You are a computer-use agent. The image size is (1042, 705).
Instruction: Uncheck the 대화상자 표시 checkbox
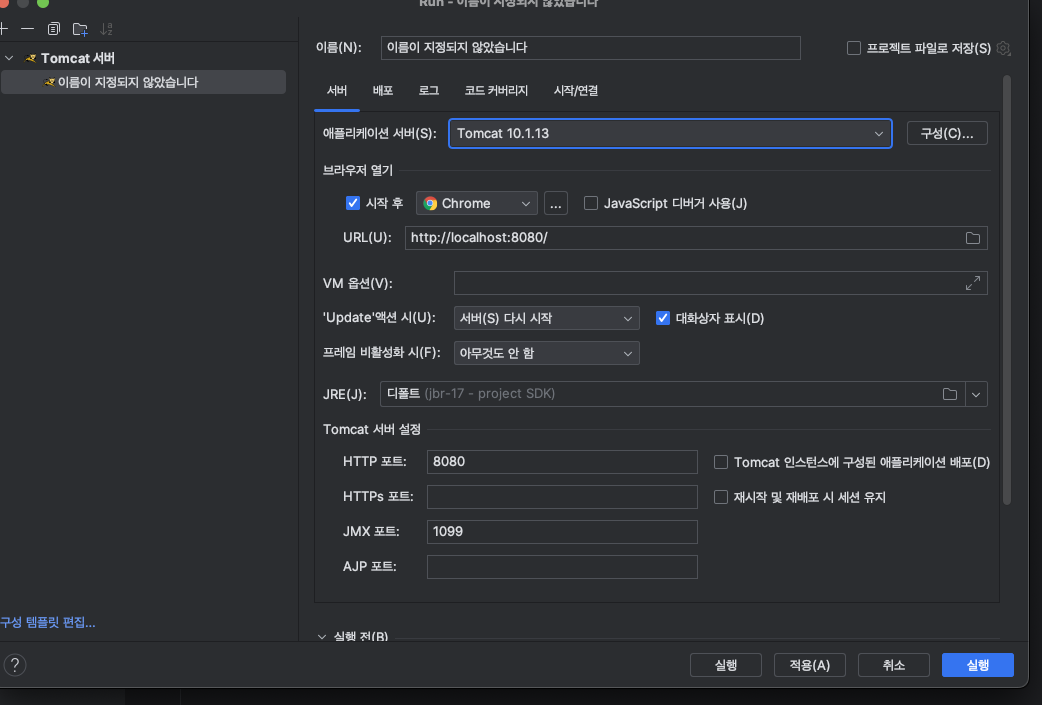click(x=663, y=318)
